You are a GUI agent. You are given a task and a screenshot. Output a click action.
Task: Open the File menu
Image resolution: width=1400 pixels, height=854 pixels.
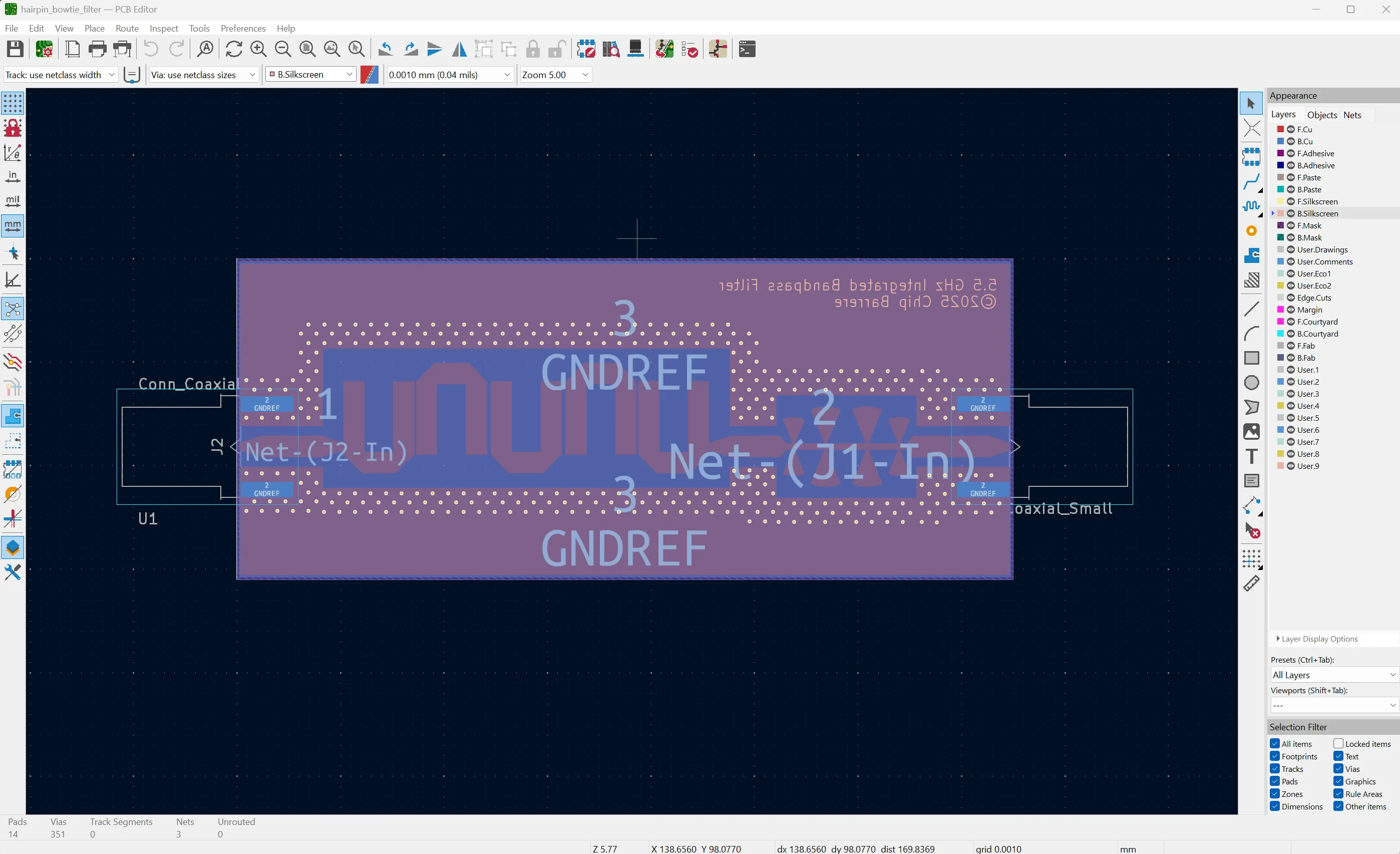point(12,29)
